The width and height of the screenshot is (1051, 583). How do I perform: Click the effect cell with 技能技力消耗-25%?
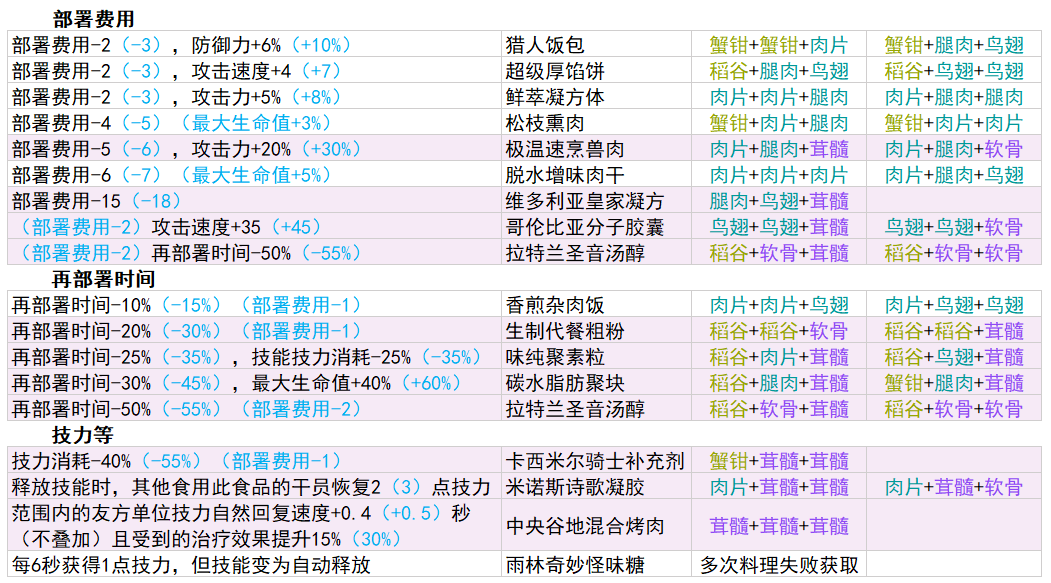(254, 357)
